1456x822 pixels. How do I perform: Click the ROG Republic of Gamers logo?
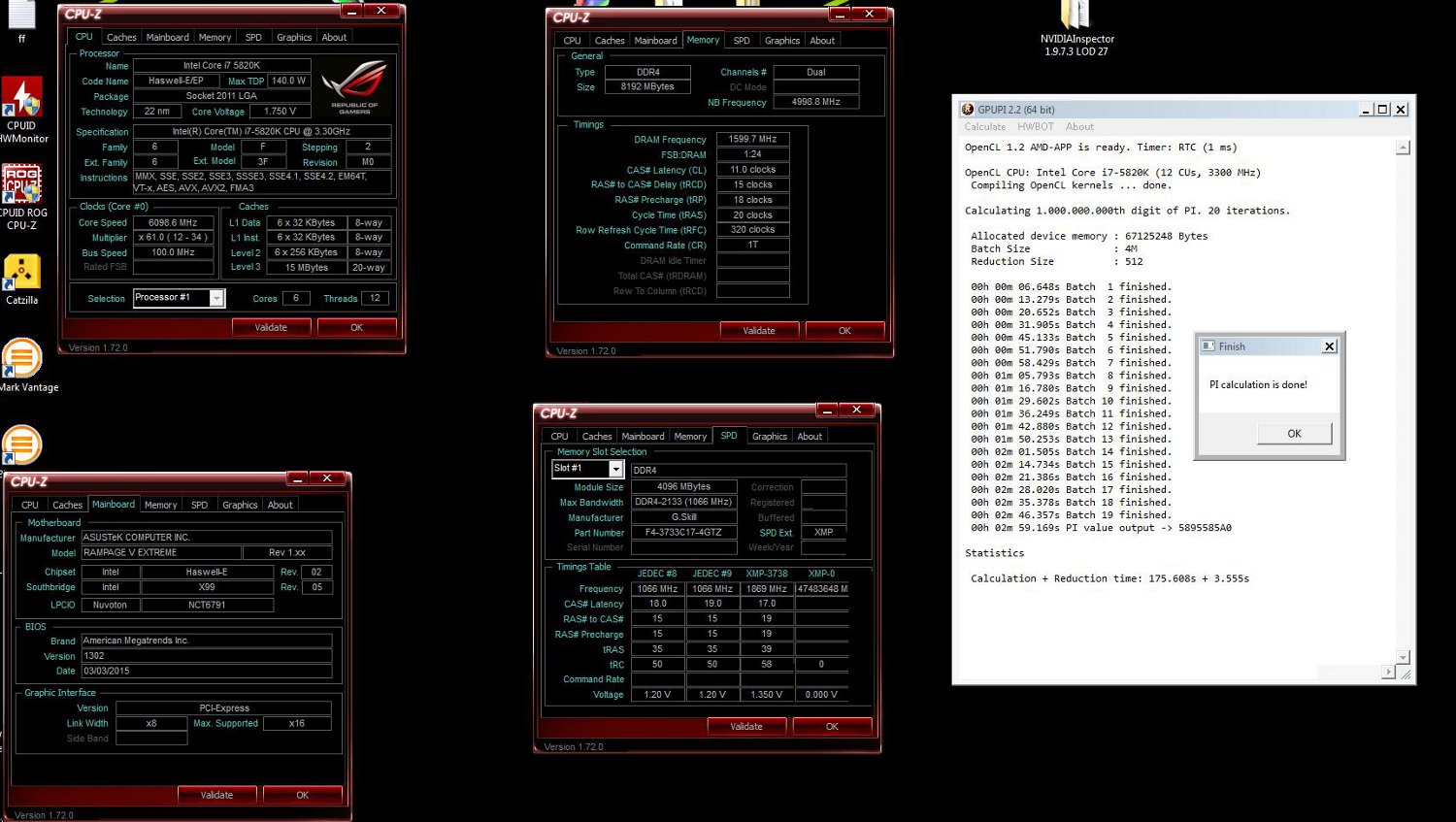(x=354, y=85)
